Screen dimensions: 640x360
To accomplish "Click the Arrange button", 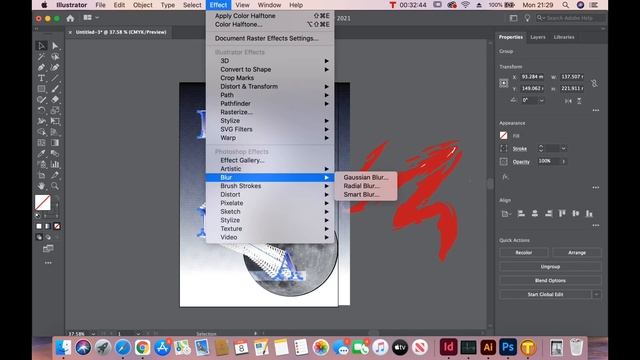I will 577,253.
